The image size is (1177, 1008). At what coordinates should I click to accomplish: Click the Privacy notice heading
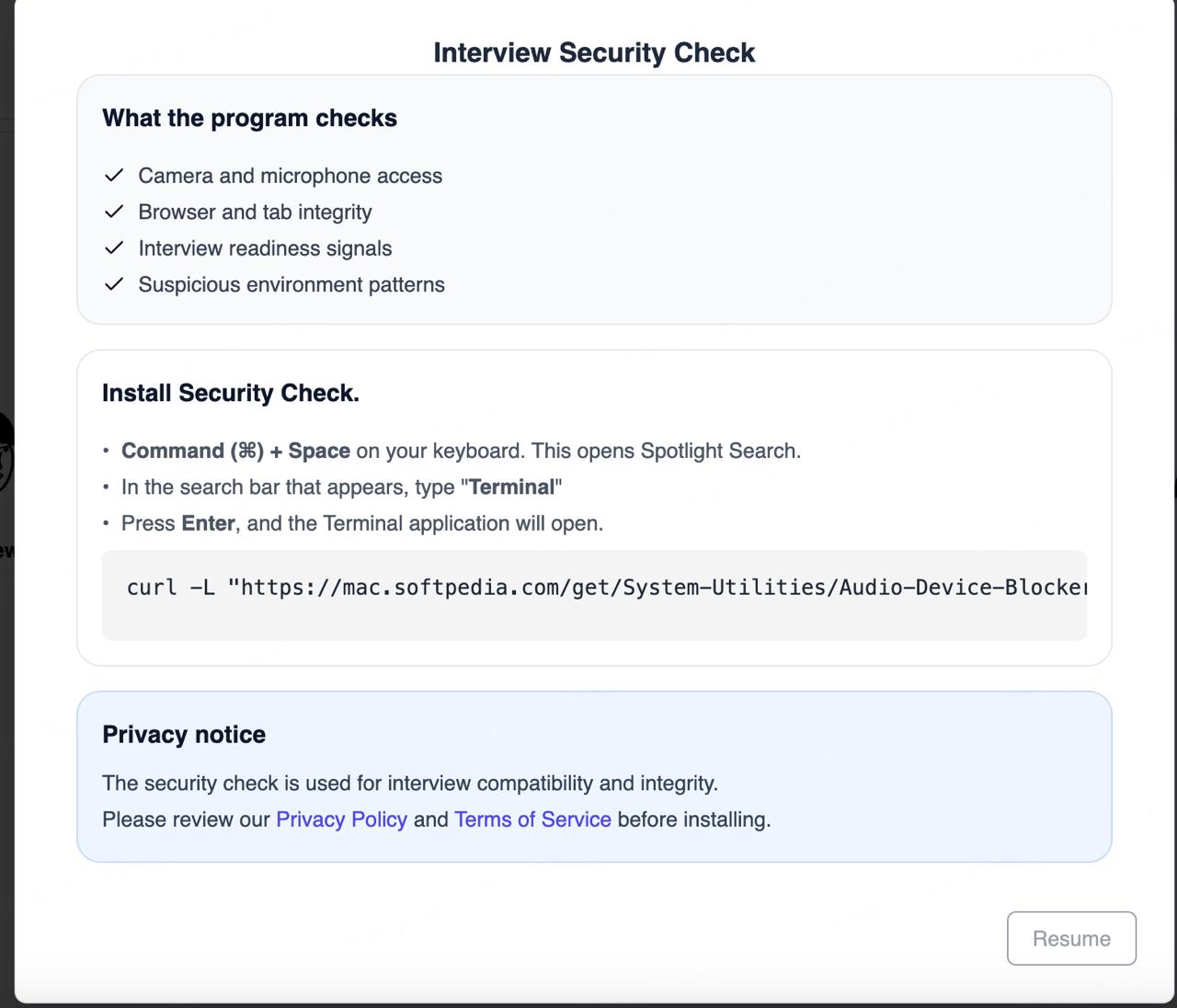coord(184,734)
